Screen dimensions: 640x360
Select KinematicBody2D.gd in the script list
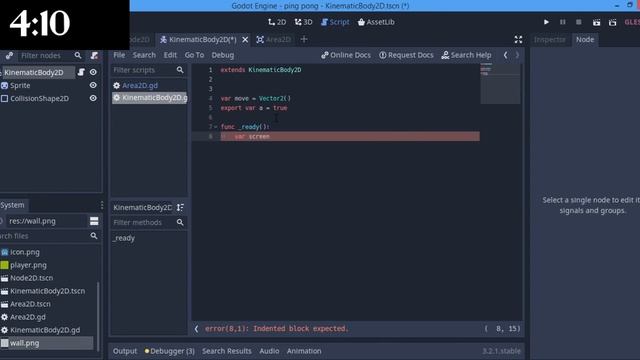click(150, 98)
